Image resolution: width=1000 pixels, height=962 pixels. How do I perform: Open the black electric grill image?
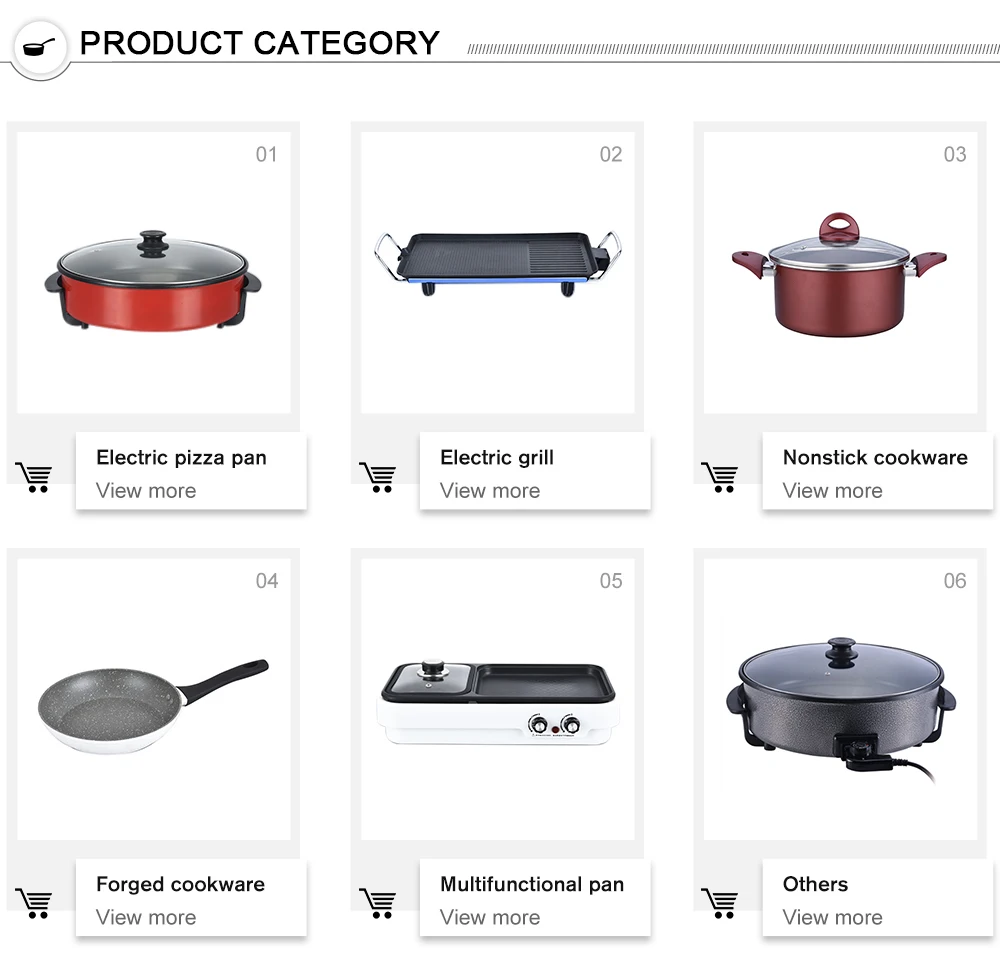pyautogui.click(x=497, y=263)
